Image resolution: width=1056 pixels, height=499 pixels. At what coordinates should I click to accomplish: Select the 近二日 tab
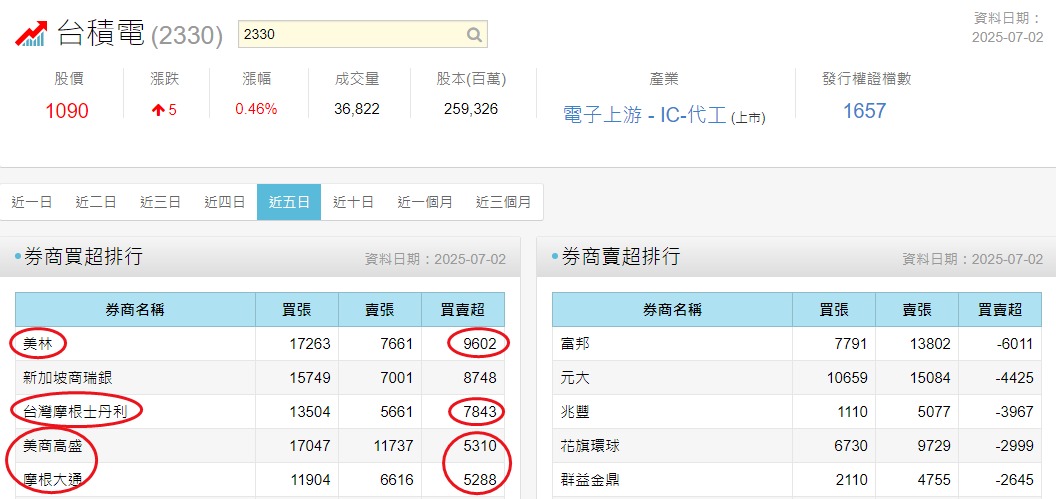[96, 202]
